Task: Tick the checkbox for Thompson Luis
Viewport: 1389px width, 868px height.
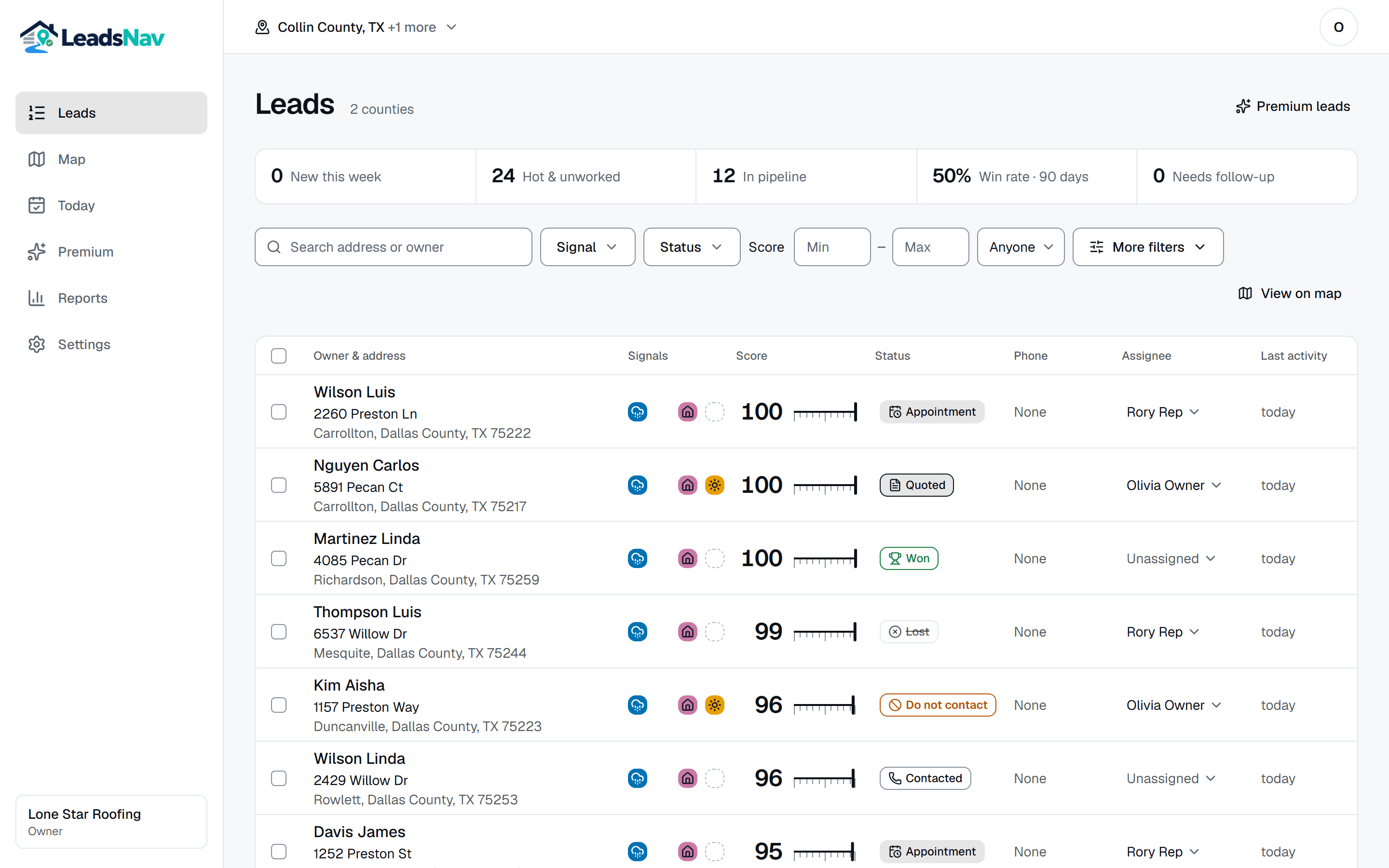Action: [x=279, y=632]
